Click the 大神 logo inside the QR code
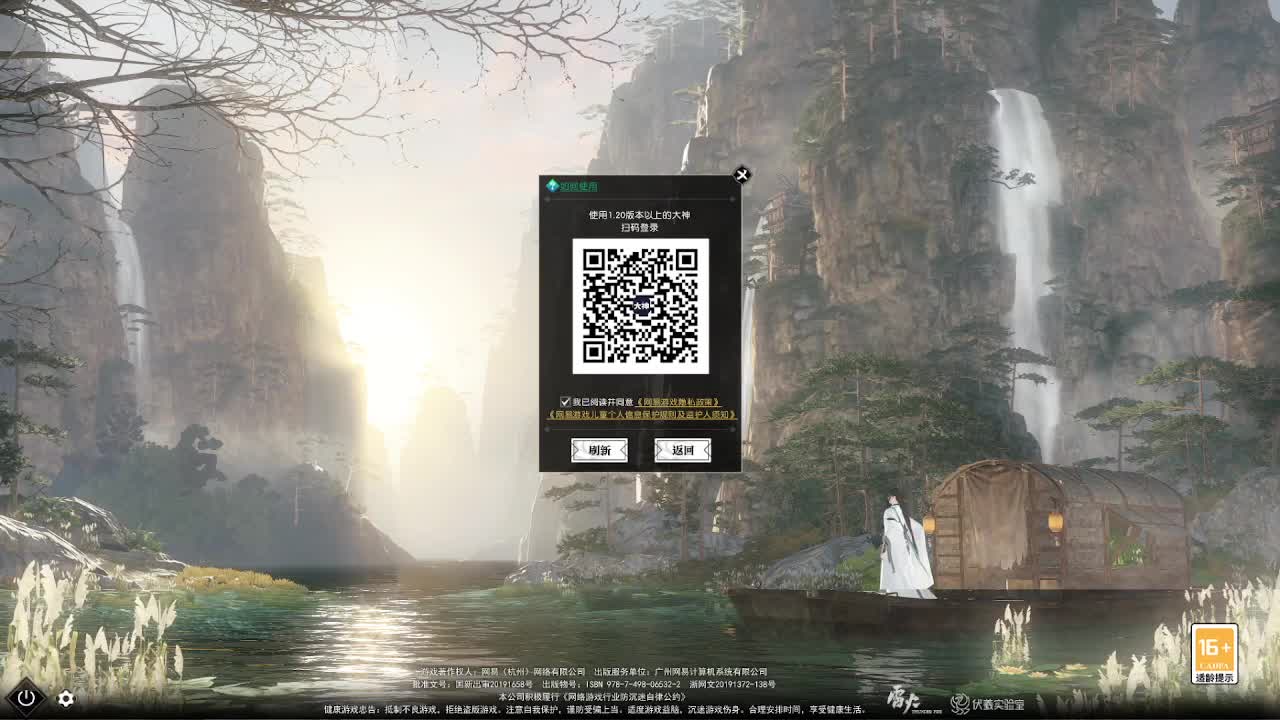The width and height of the screenshot is (1280, 720). pyautogui.click(x=640, y=305)
